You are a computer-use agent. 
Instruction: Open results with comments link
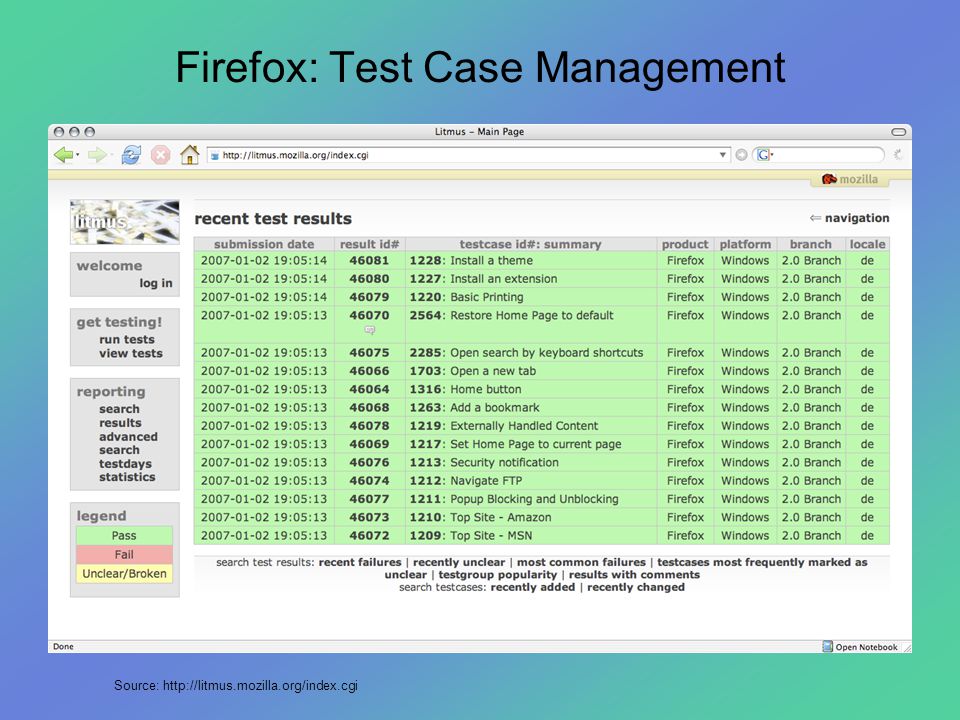point(634,576)
